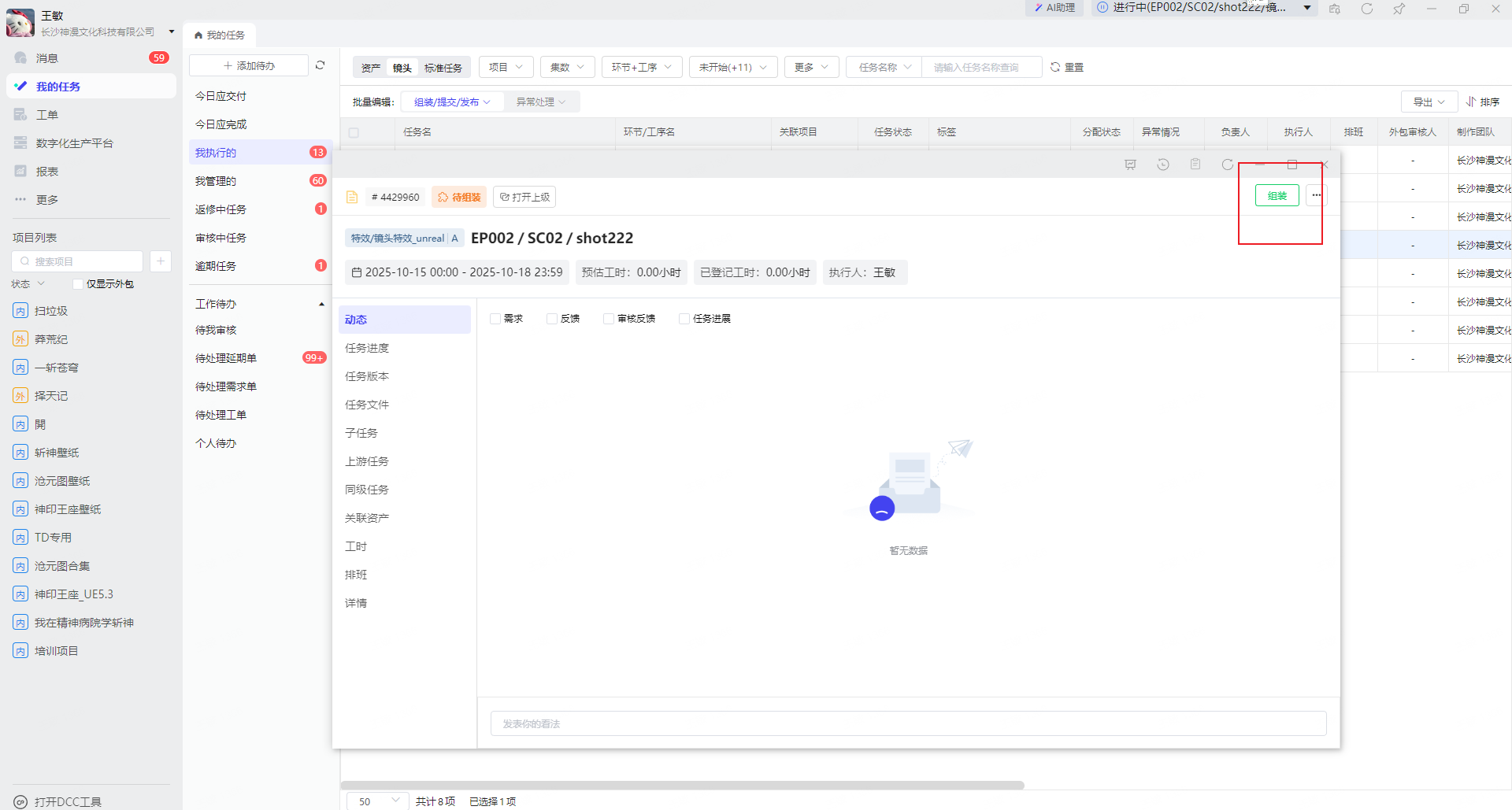The height and width of the screenshot is (810, 1512).
Task: Open the 环节+工序 filter dropdown
Action: pos(641,67)
